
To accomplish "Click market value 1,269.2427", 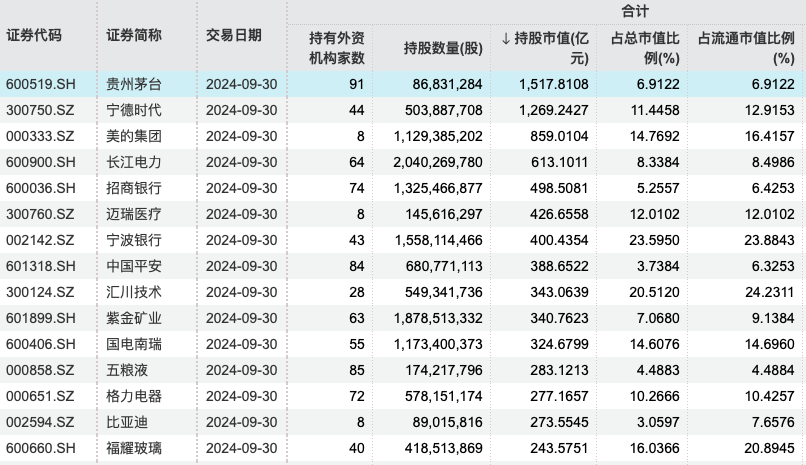I will (554, 110).
